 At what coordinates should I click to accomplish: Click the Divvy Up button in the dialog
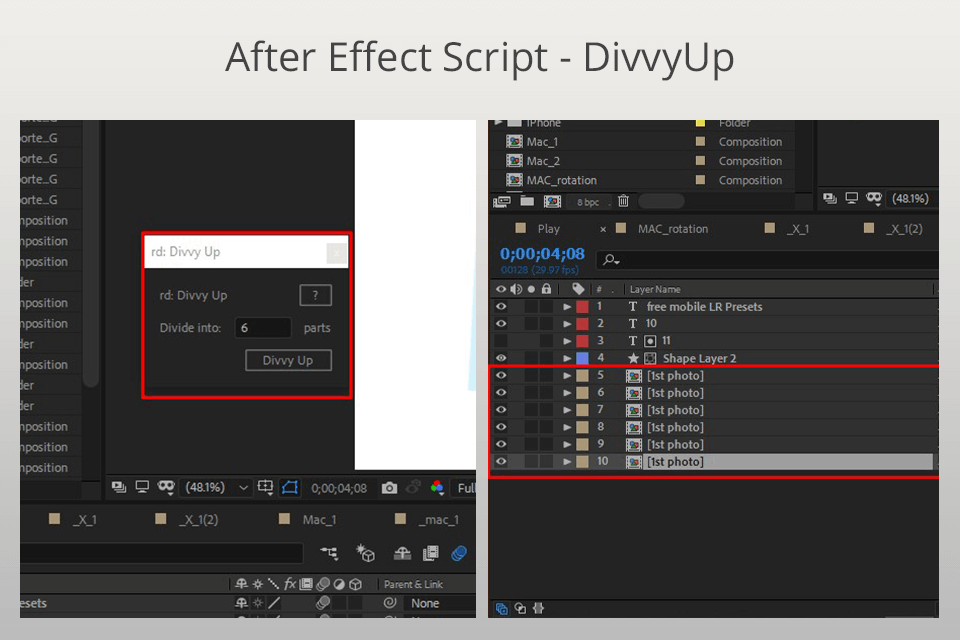click(287, 360)
